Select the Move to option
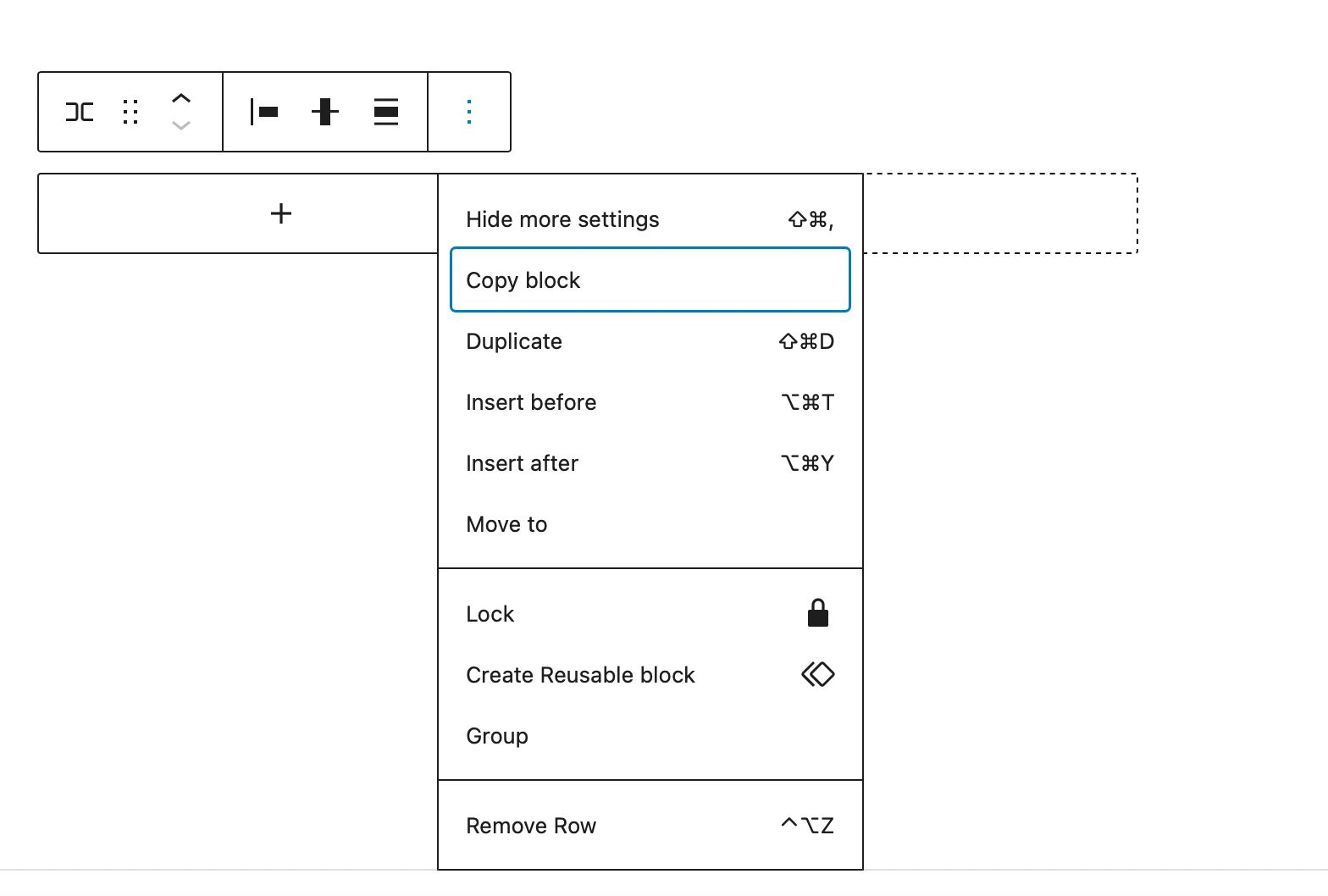Viewport: 1328px width, 896px height. (650, 524)
